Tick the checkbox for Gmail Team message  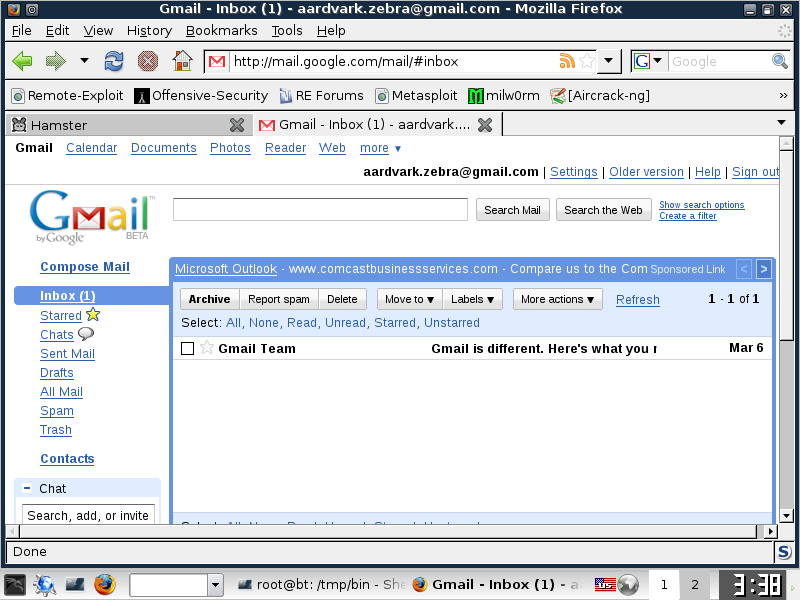click(x=187, y=348)
